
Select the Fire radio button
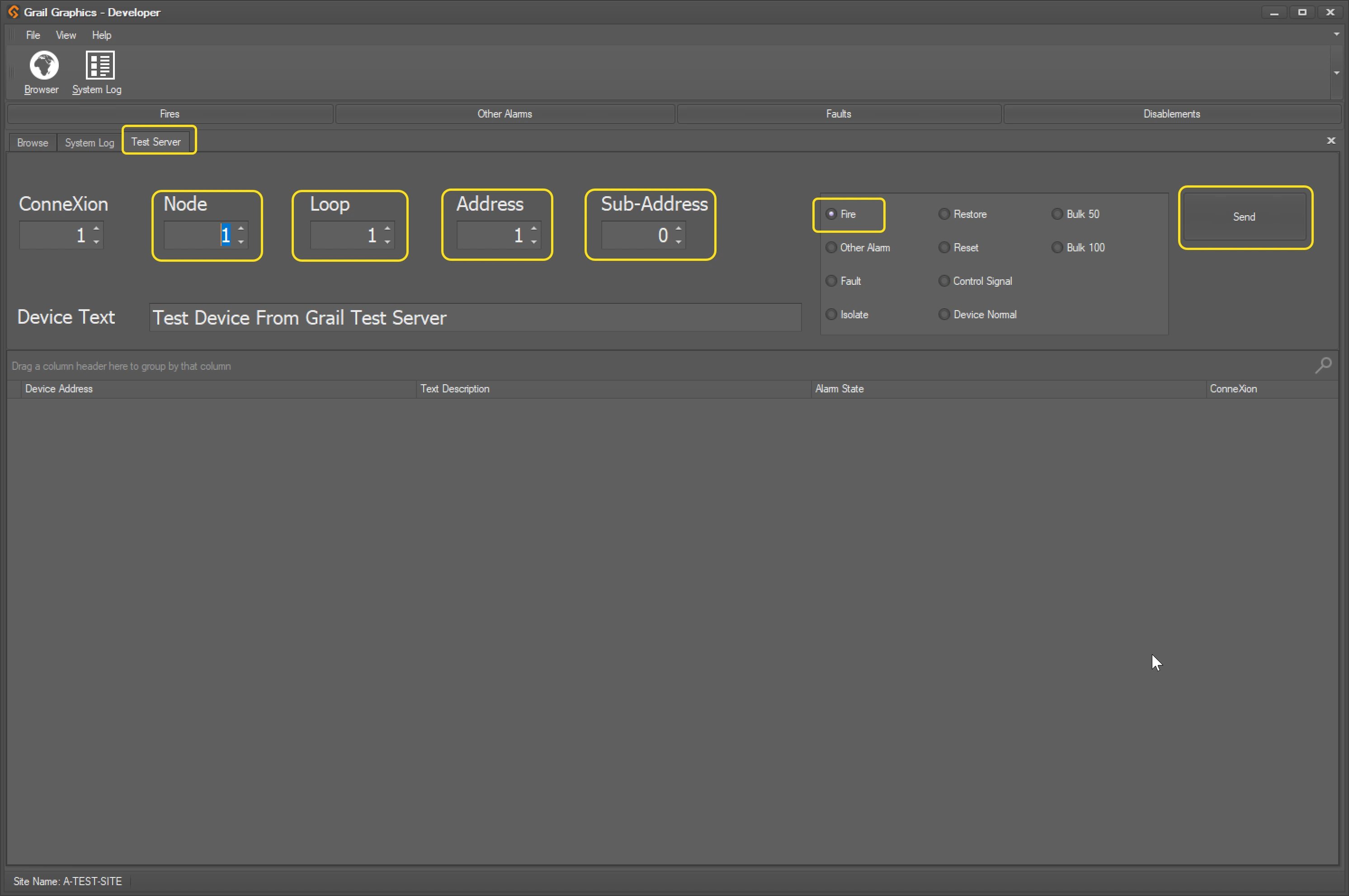[831, 214]
